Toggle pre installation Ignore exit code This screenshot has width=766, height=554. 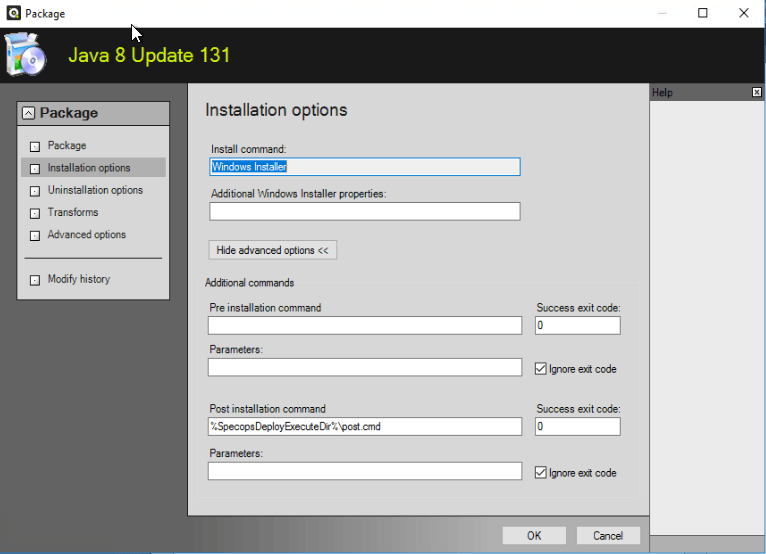tap(541, 369)
